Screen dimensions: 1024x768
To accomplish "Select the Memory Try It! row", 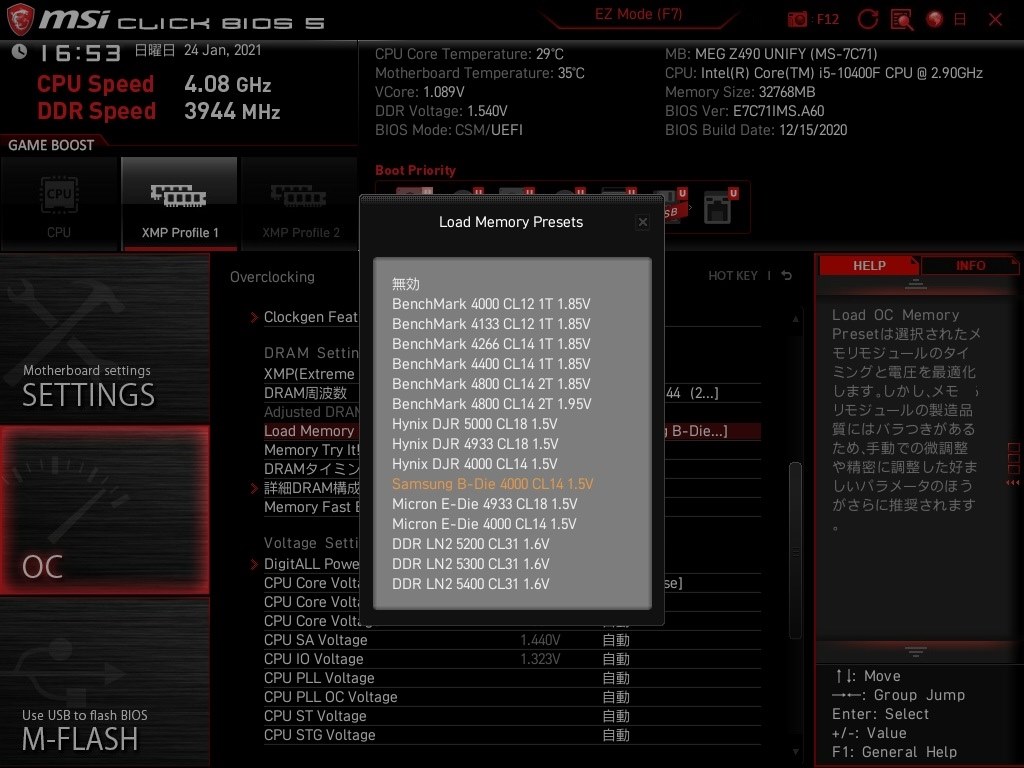I will [x=512, y=450].
